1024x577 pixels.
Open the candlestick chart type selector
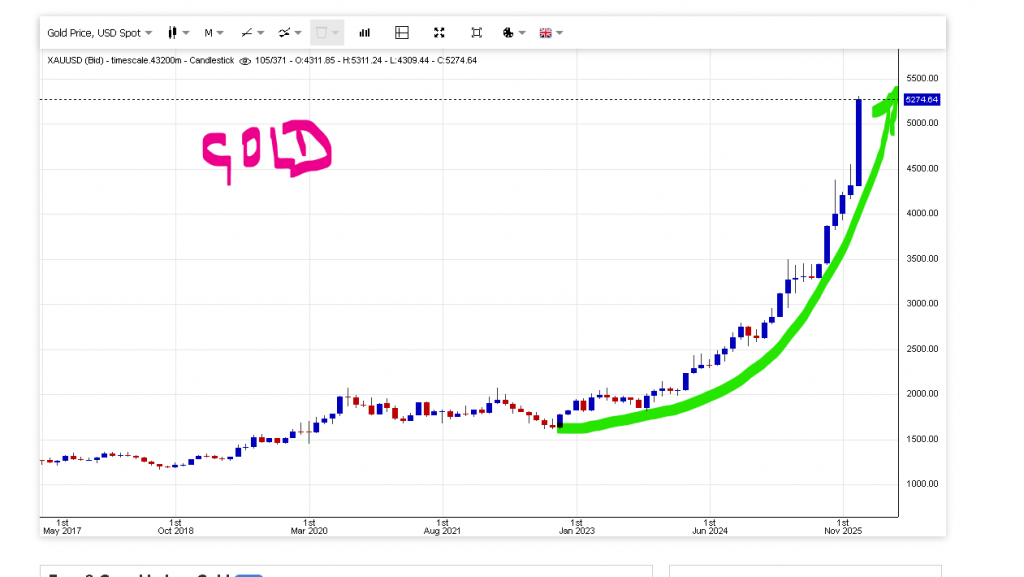(178, 33)
